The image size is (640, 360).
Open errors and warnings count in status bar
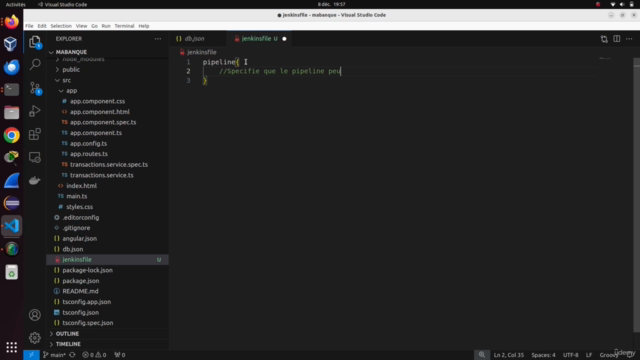pos(94,355)
